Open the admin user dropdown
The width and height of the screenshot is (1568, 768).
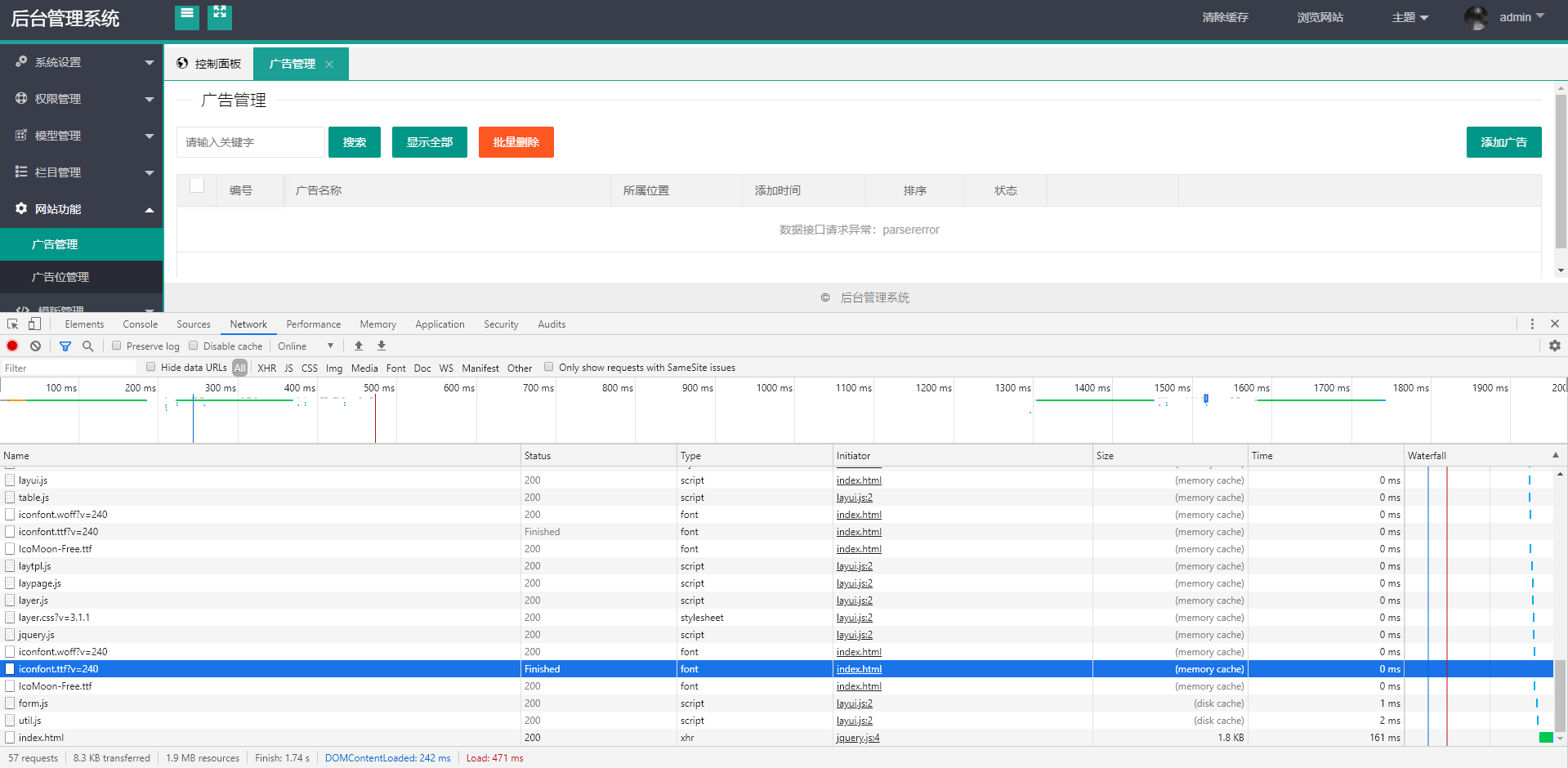point(1521,17)
